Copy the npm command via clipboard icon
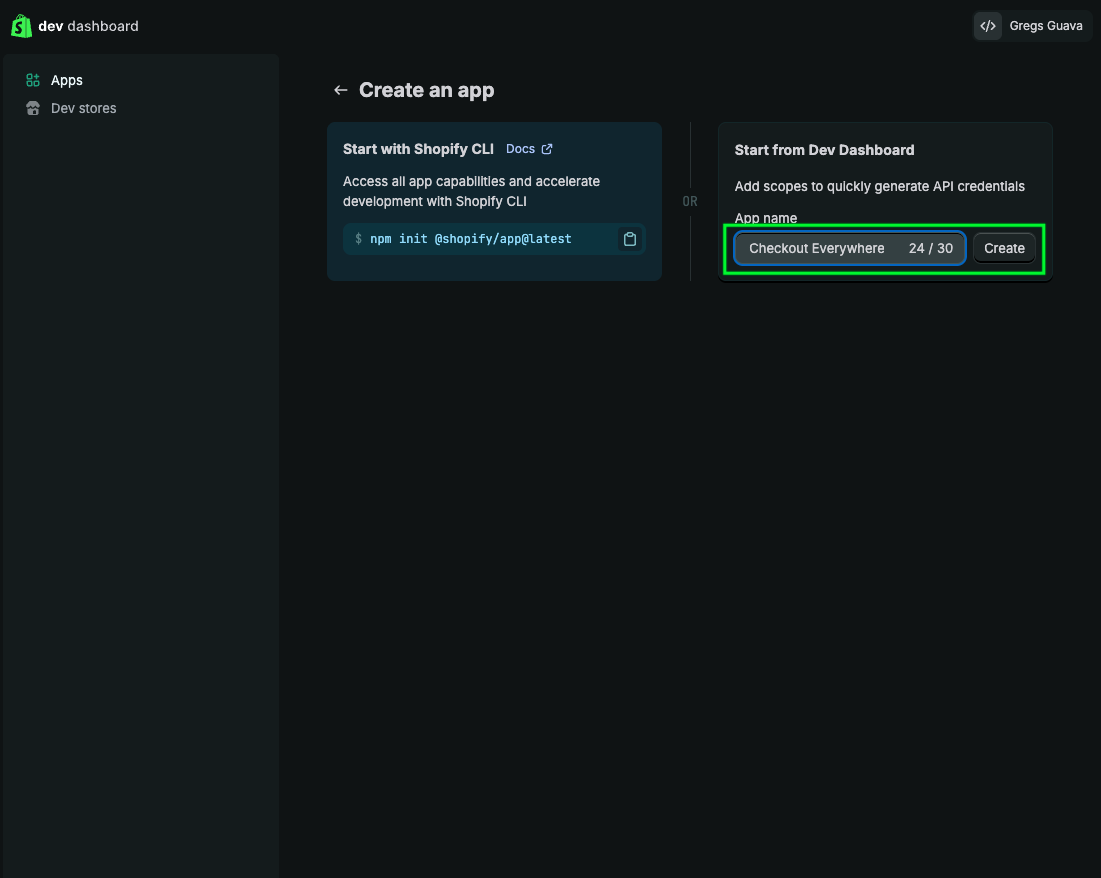The image size is (1101, 878). (x=629, y=239)
